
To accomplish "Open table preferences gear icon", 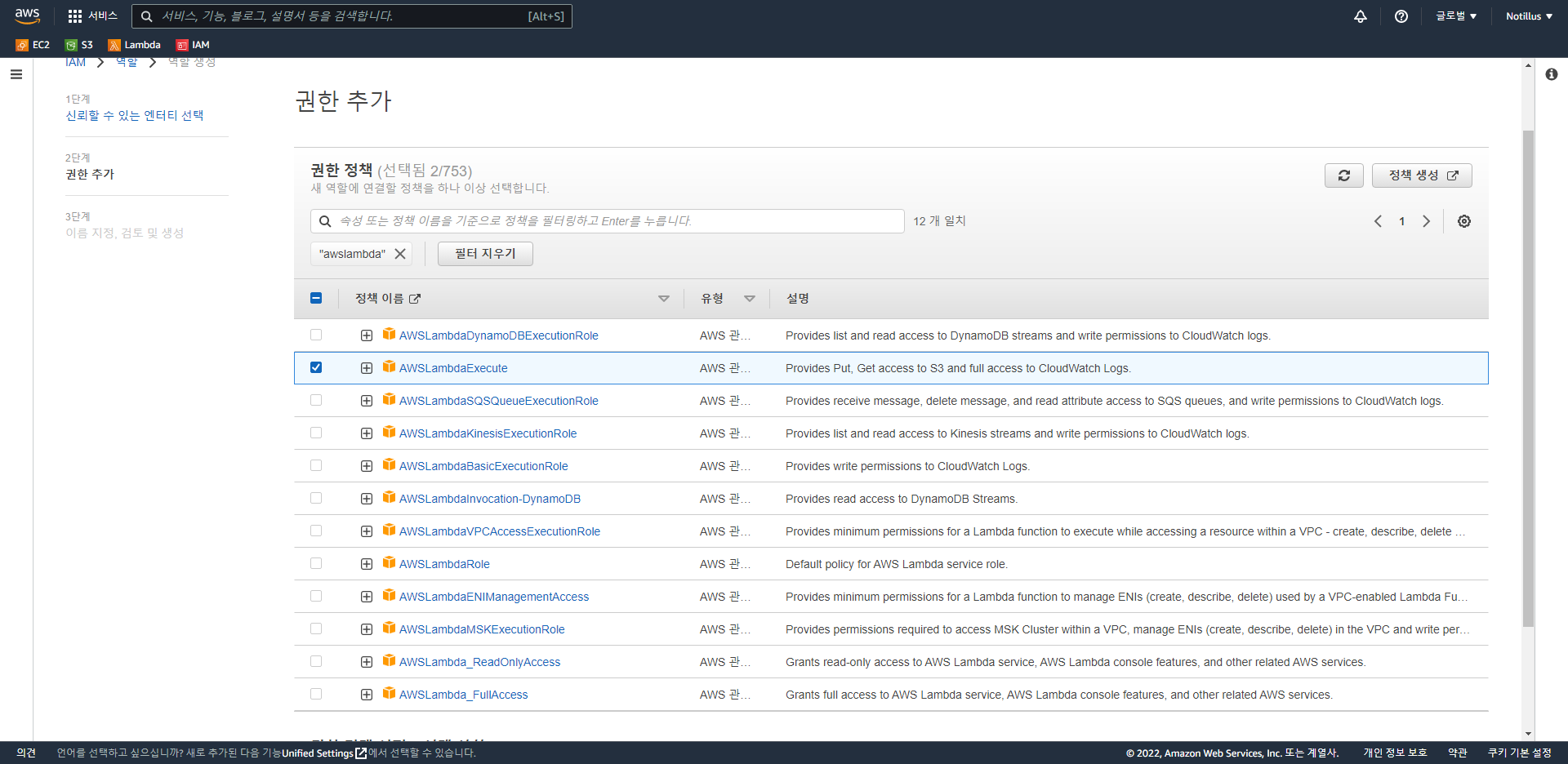I will [x=1464, y=221].
